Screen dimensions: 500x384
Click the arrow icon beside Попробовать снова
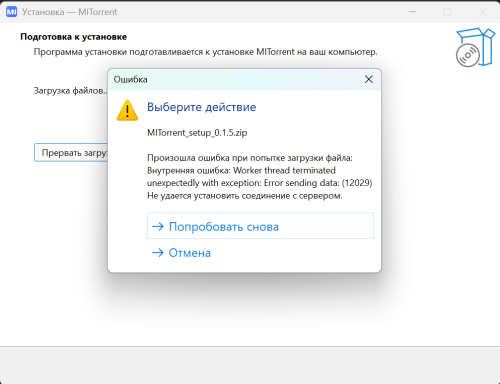158,227
